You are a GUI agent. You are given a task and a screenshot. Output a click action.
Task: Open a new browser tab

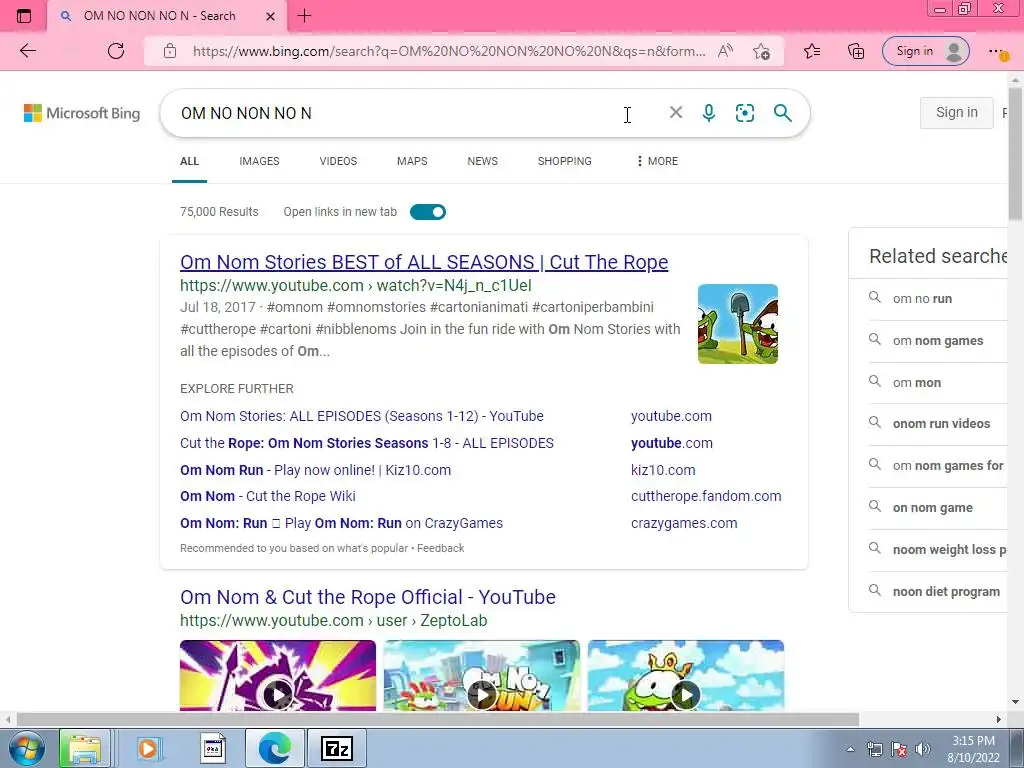pos(304,16)
